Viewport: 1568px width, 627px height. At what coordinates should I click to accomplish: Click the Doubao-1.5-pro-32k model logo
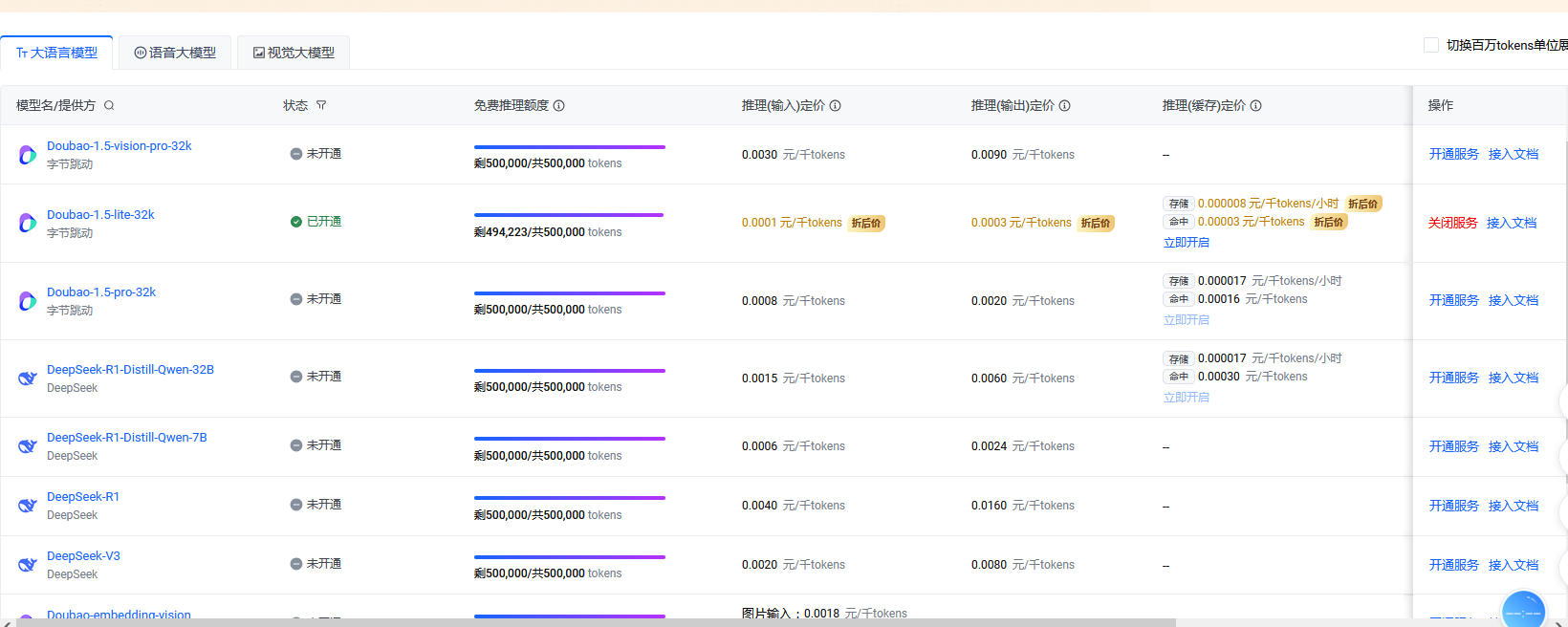click(28, 301)
